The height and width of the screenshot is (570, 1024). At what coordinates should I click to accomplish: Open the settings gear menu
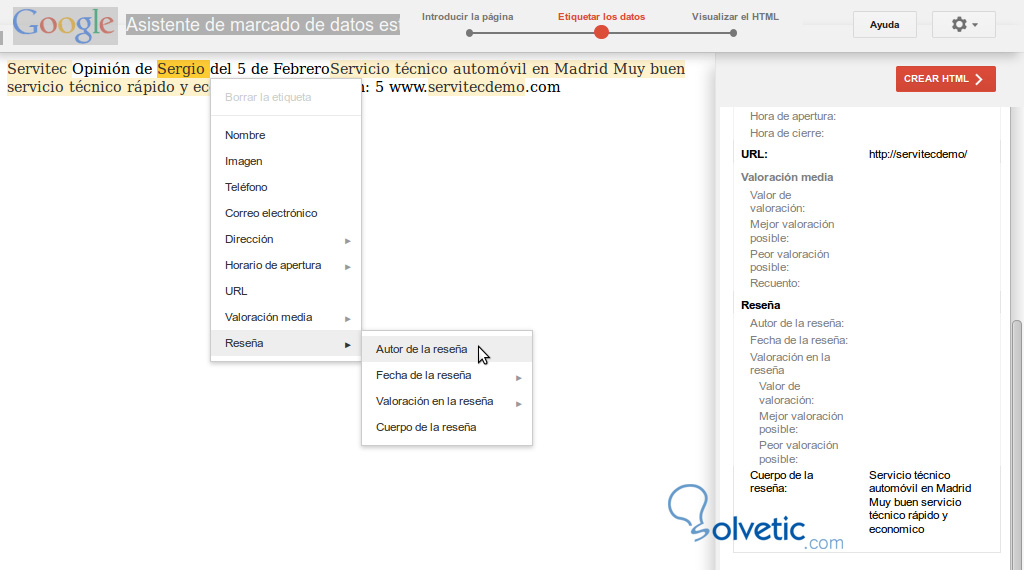964,25
